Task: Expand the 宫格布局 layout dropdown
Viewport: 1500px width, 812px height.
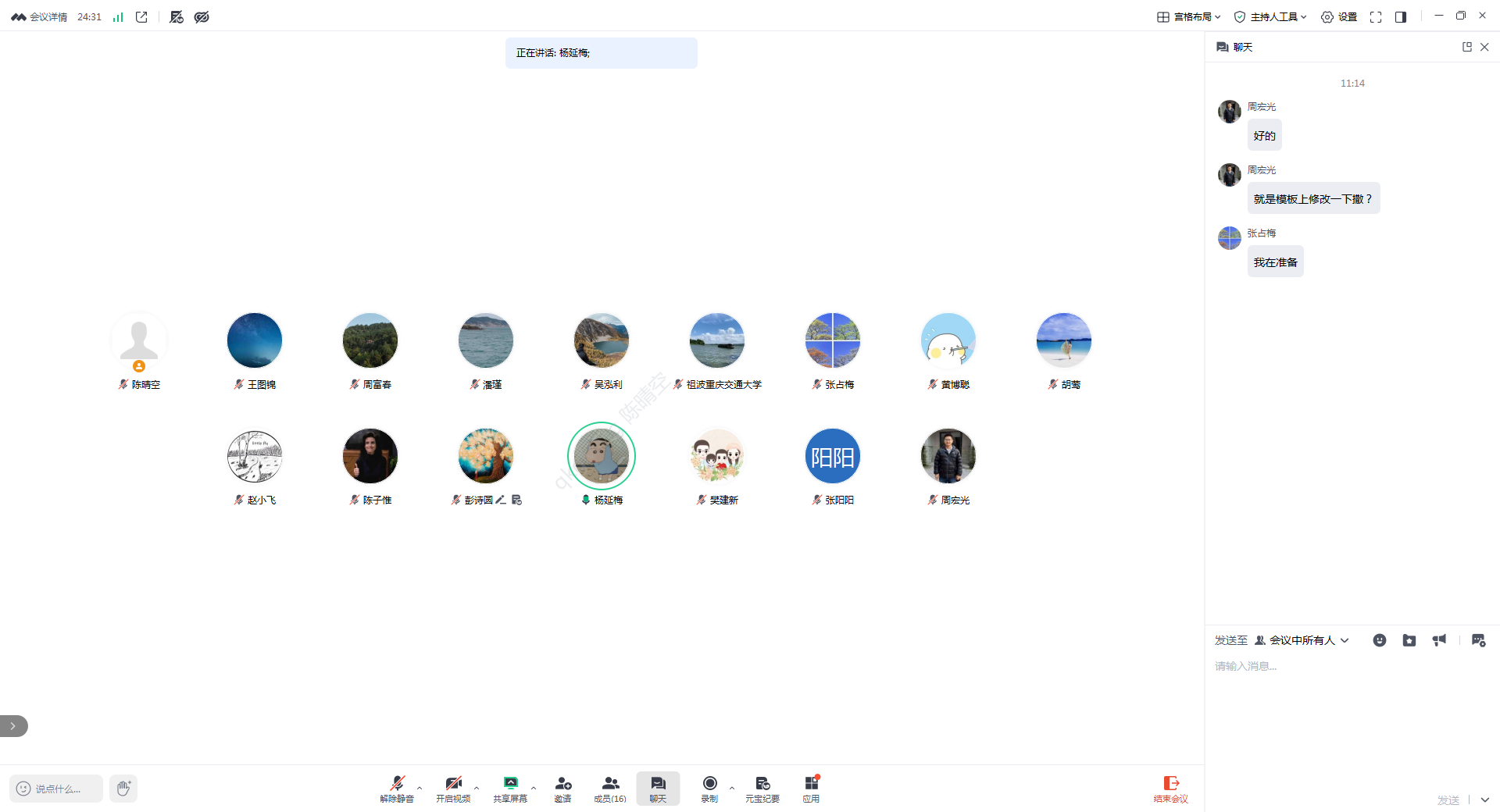Action: pyautogui.click(x=1188, y=16)
